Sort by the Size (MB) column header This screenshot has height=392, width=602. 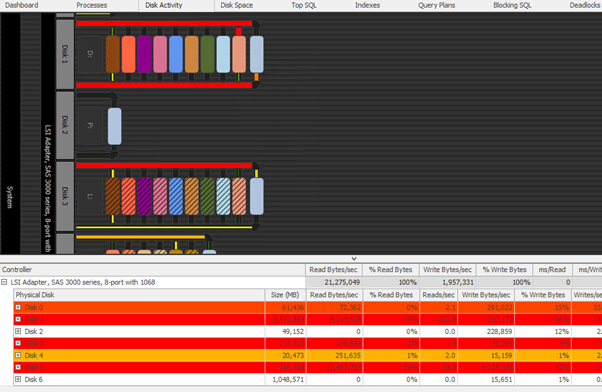[285, 295]
